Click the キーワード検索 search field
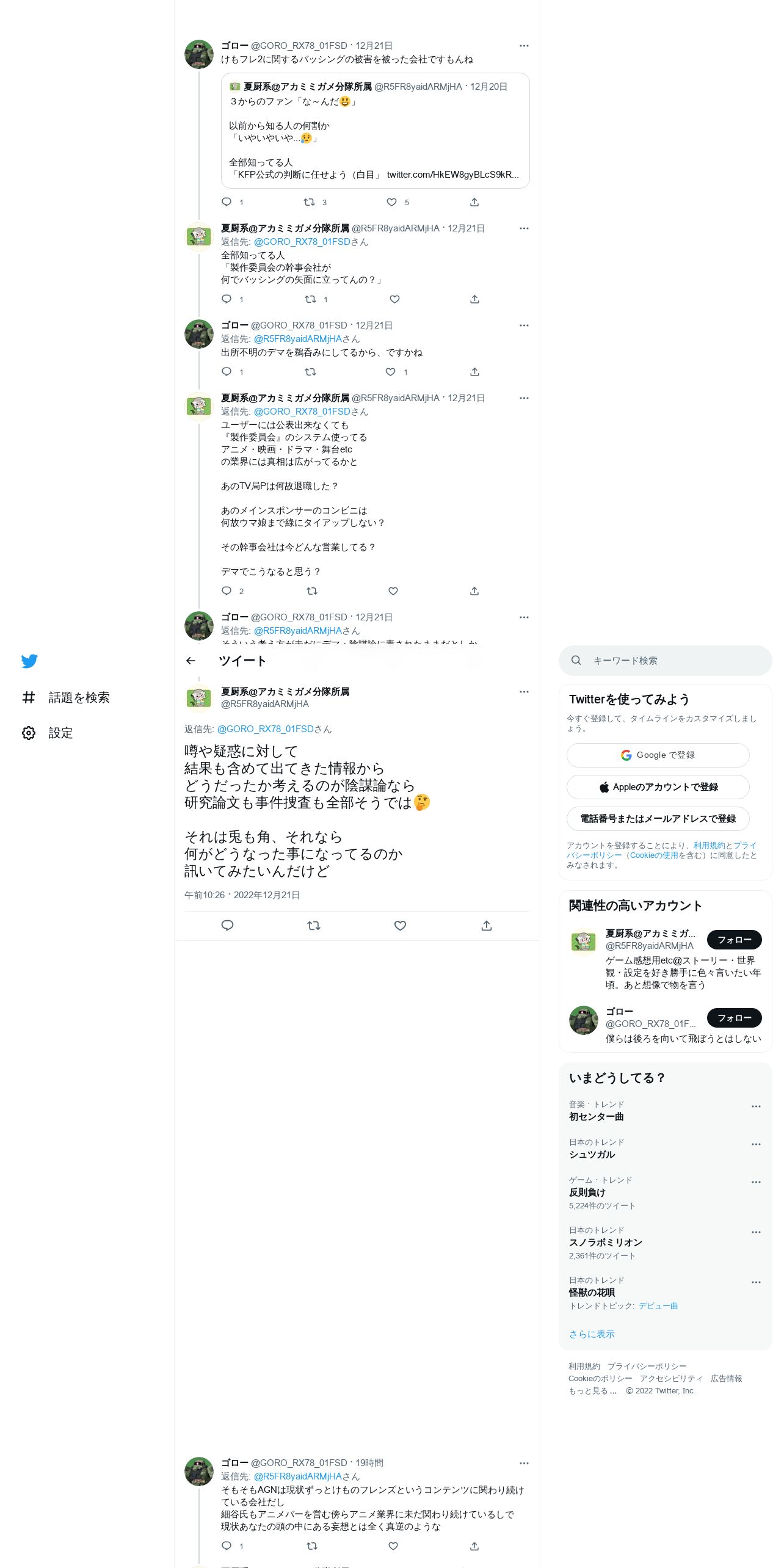Image resolution: width=784 pixels, height=1568 pixels. click(x=665, y=661)
